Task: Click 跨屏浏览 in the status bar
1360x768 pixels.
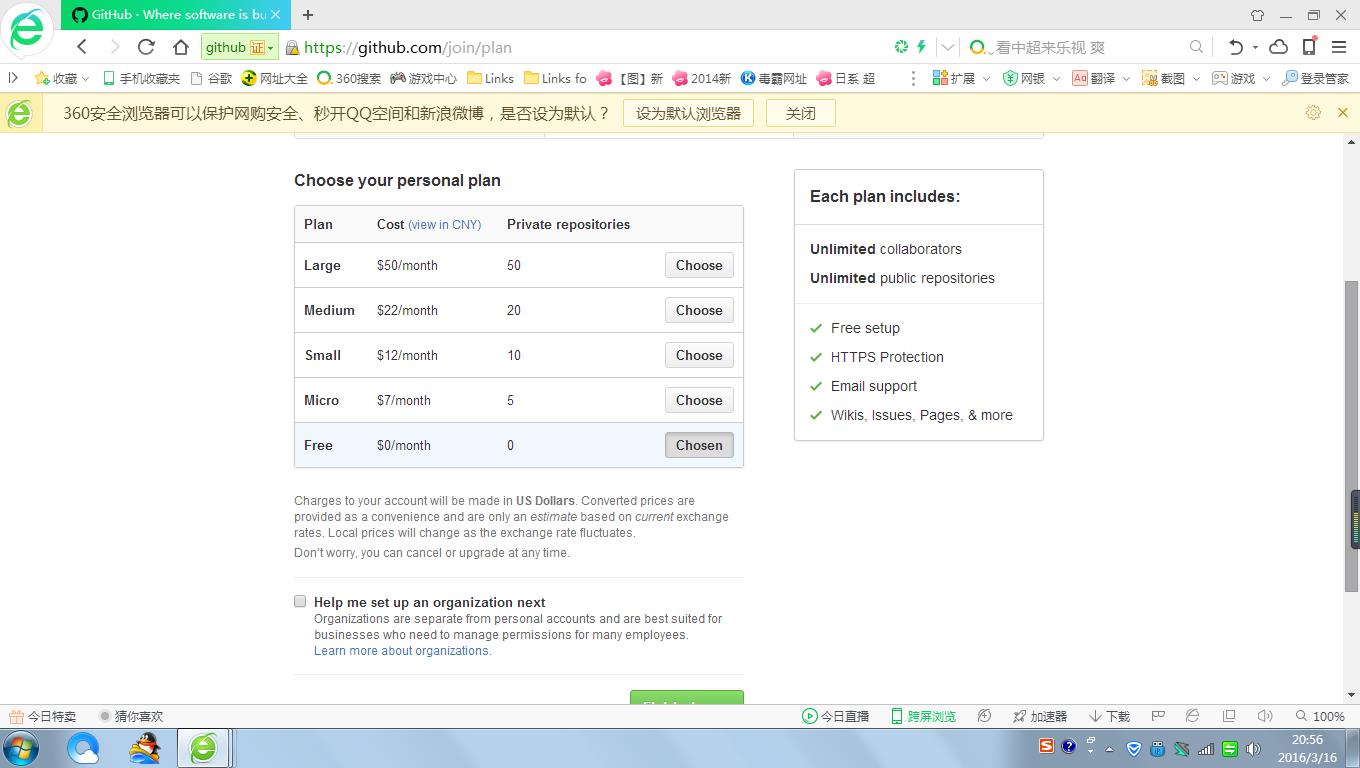Action: pos(922,716)
